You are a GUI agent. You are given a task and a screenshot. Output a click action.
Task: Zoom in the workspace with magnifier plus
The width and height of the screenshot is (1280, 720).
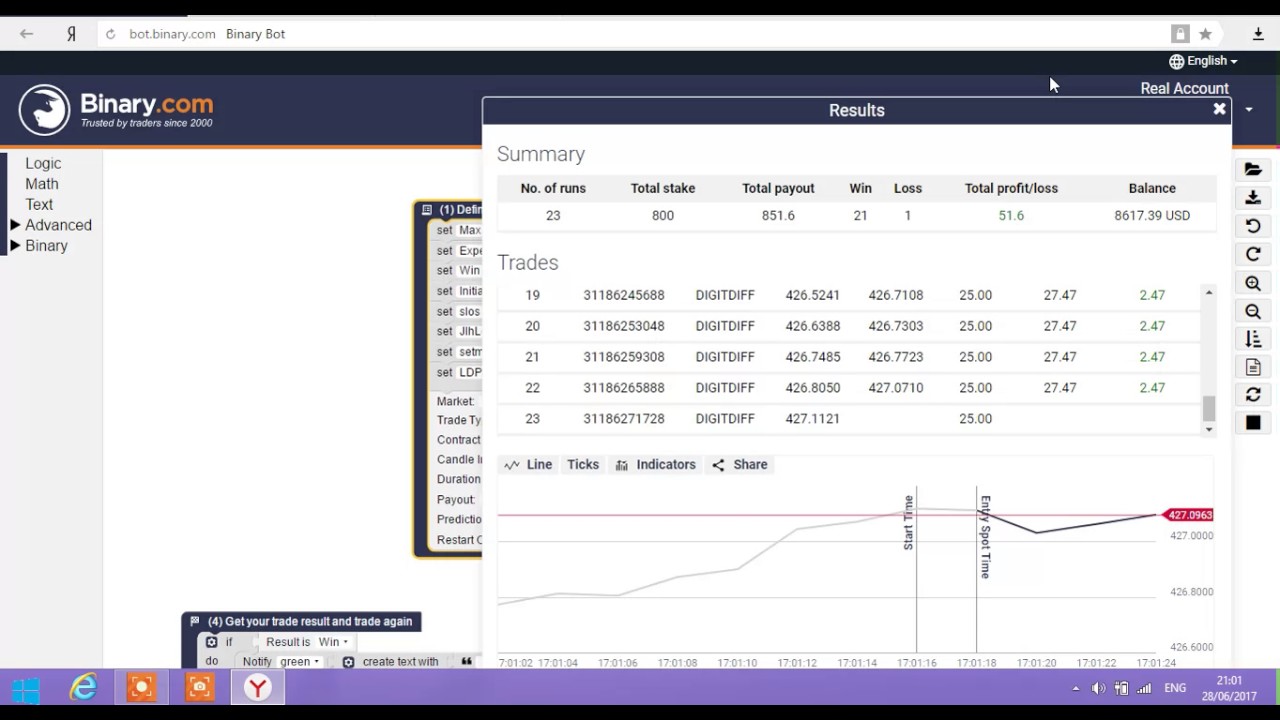coord(1253,283)
